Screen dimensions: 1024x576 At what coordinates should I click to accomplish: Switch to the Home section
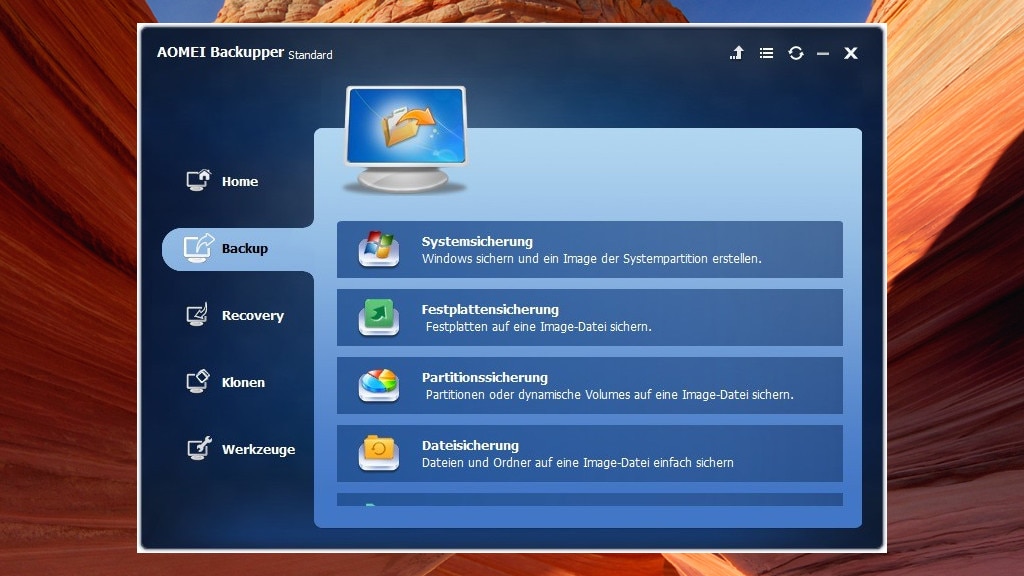tap(239, 181)
